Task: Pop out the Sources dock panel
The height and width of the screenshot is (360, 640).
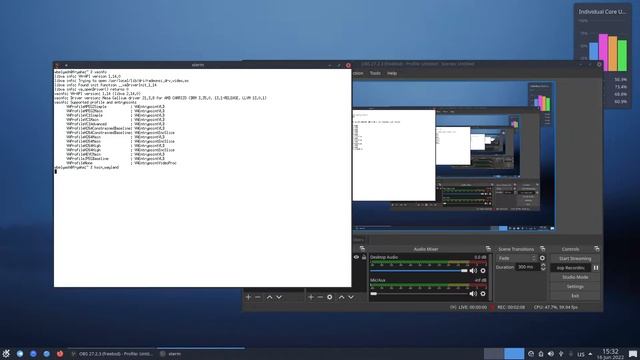Action: (x=362, y=249)
